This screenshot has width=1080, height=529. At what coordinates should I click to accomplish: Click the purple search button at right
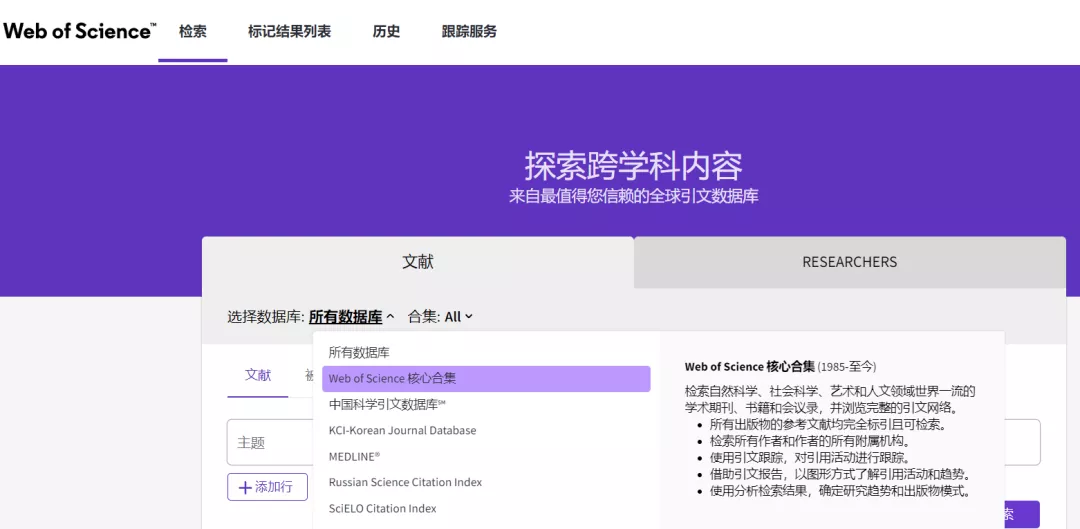click(1021, 515)
